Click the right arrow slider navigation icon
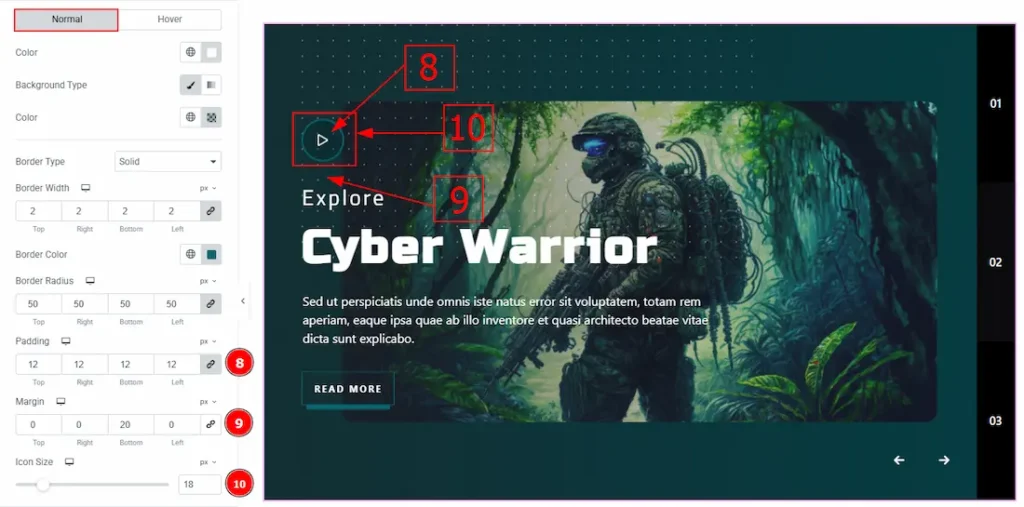 pos(944,460)
